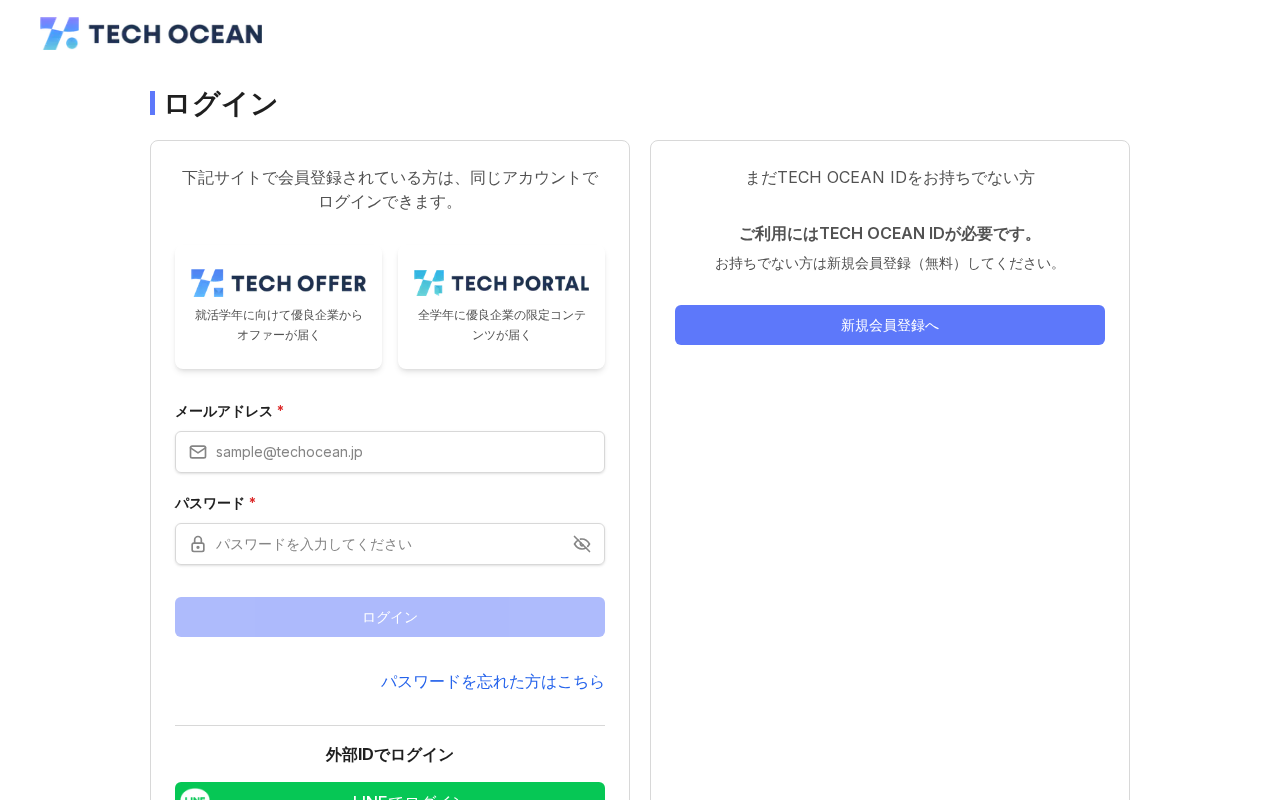This screenshot has width=1280, height=800.
Task: Click the LINE icon on green button
Action: 195,795
